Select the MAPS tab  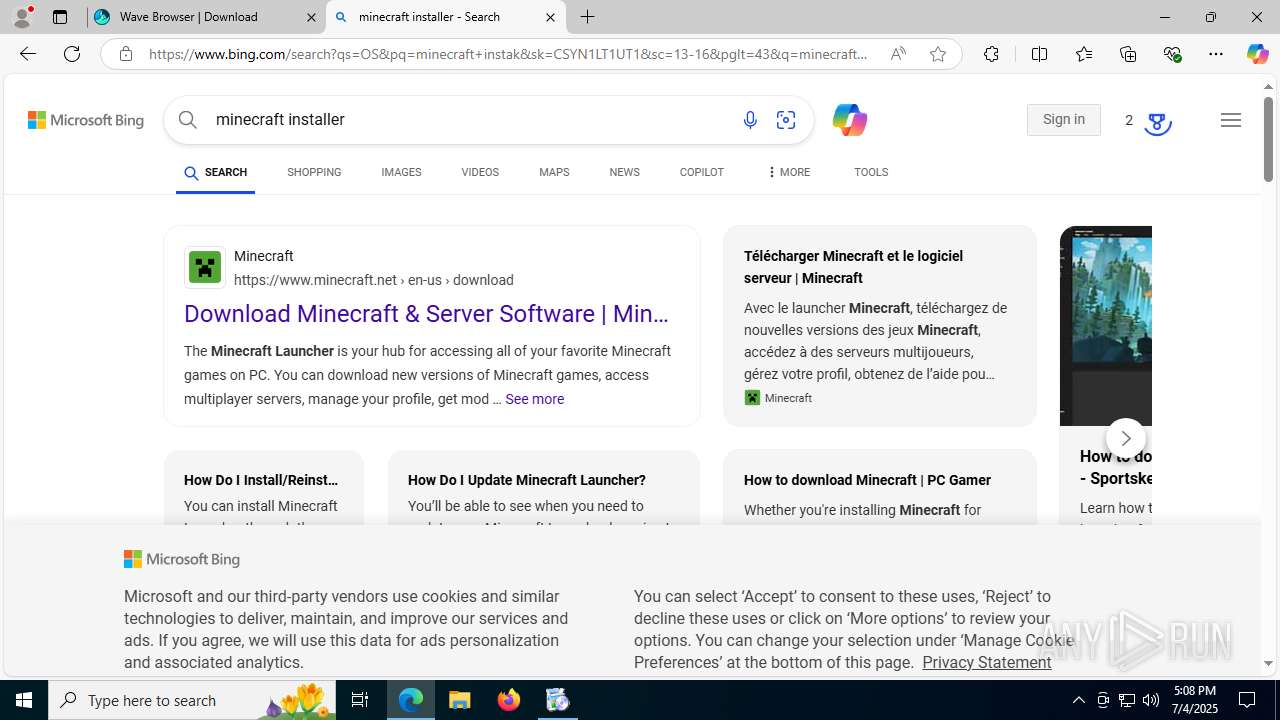point(554,173)
